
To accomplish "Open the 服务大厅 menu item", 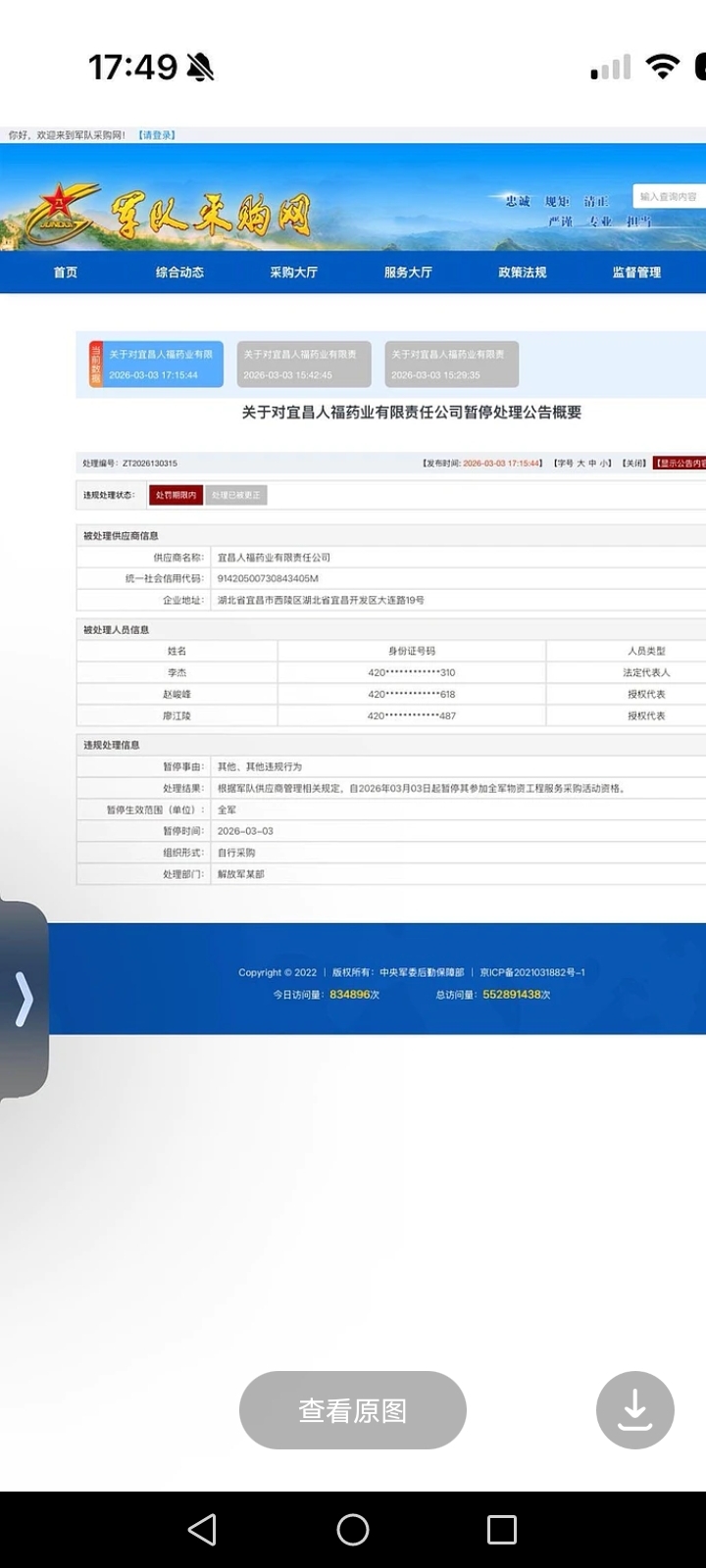I will [408, 272].
